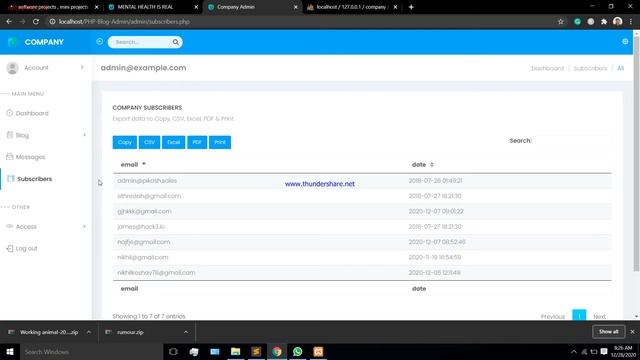Click Subscribers breadcrumb link
Viewport: 640px width, 360px height.
[x=590, y=68]
